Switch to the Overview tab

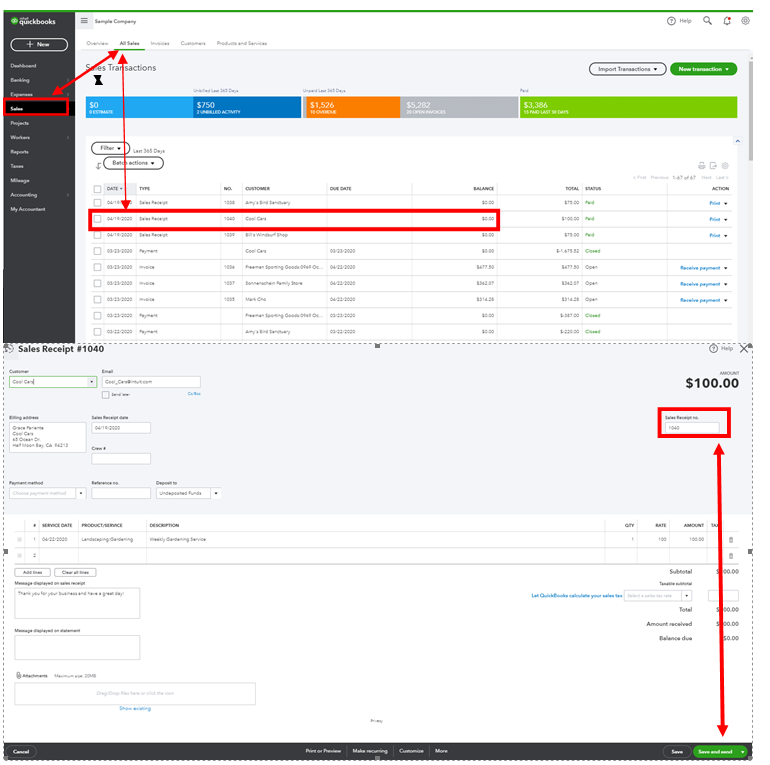(97, 44)
